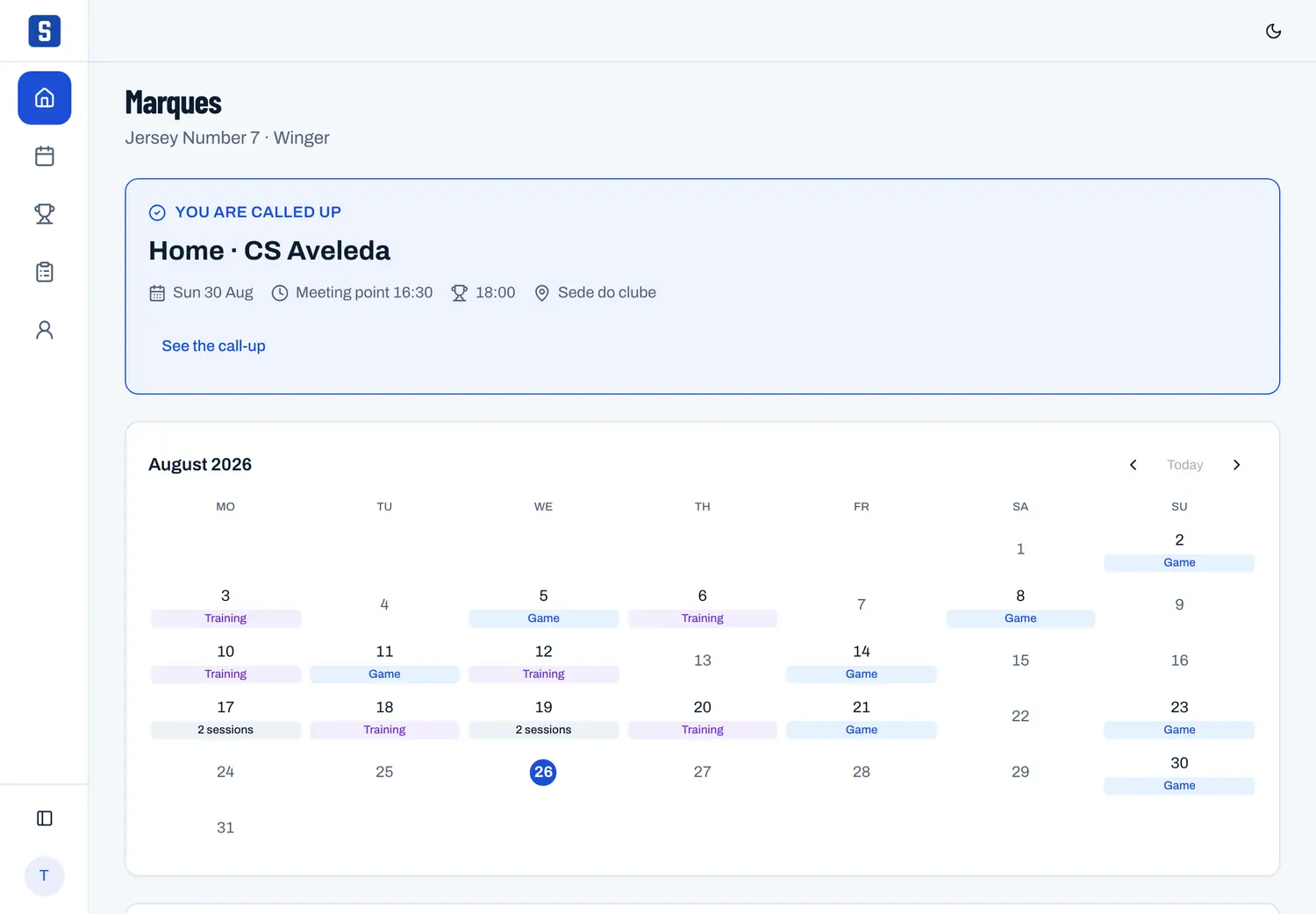The image size is (1316, 914).
Task: Open the clipboard list sidebar icon
Action: (45, 272)
